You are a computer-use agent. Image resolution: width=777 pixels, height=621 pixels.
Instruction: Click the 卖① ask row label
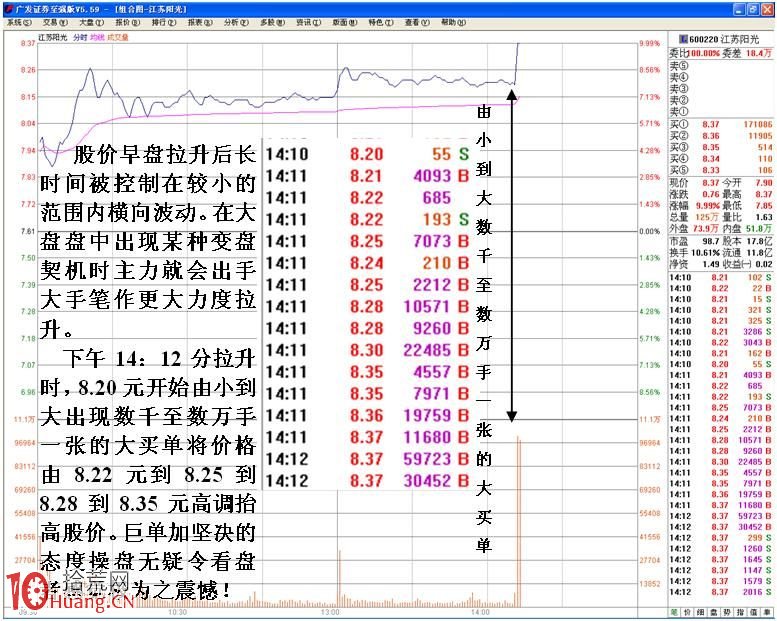[679, 112]
